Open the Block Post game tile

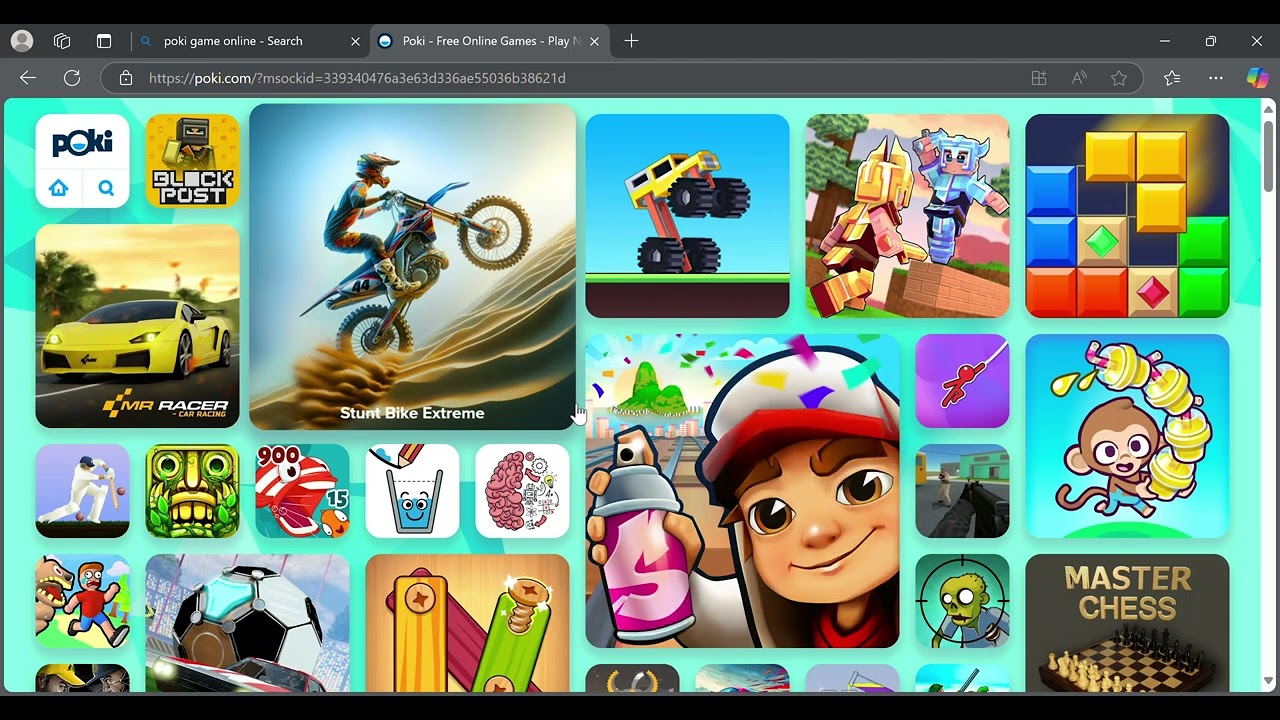coord(192,161)
